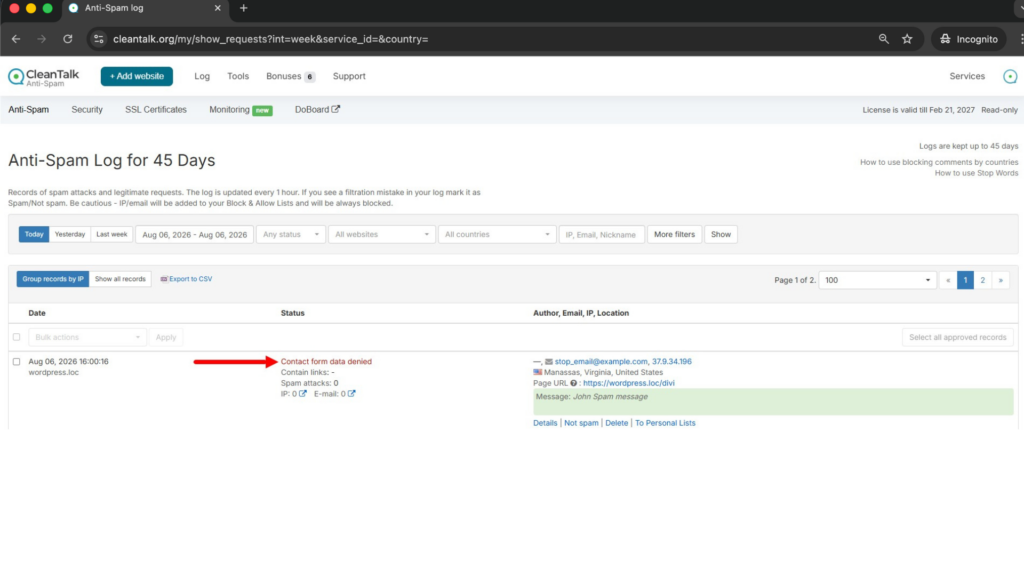Switch to the SSL Certificates tab

click(x=155, y=110)
